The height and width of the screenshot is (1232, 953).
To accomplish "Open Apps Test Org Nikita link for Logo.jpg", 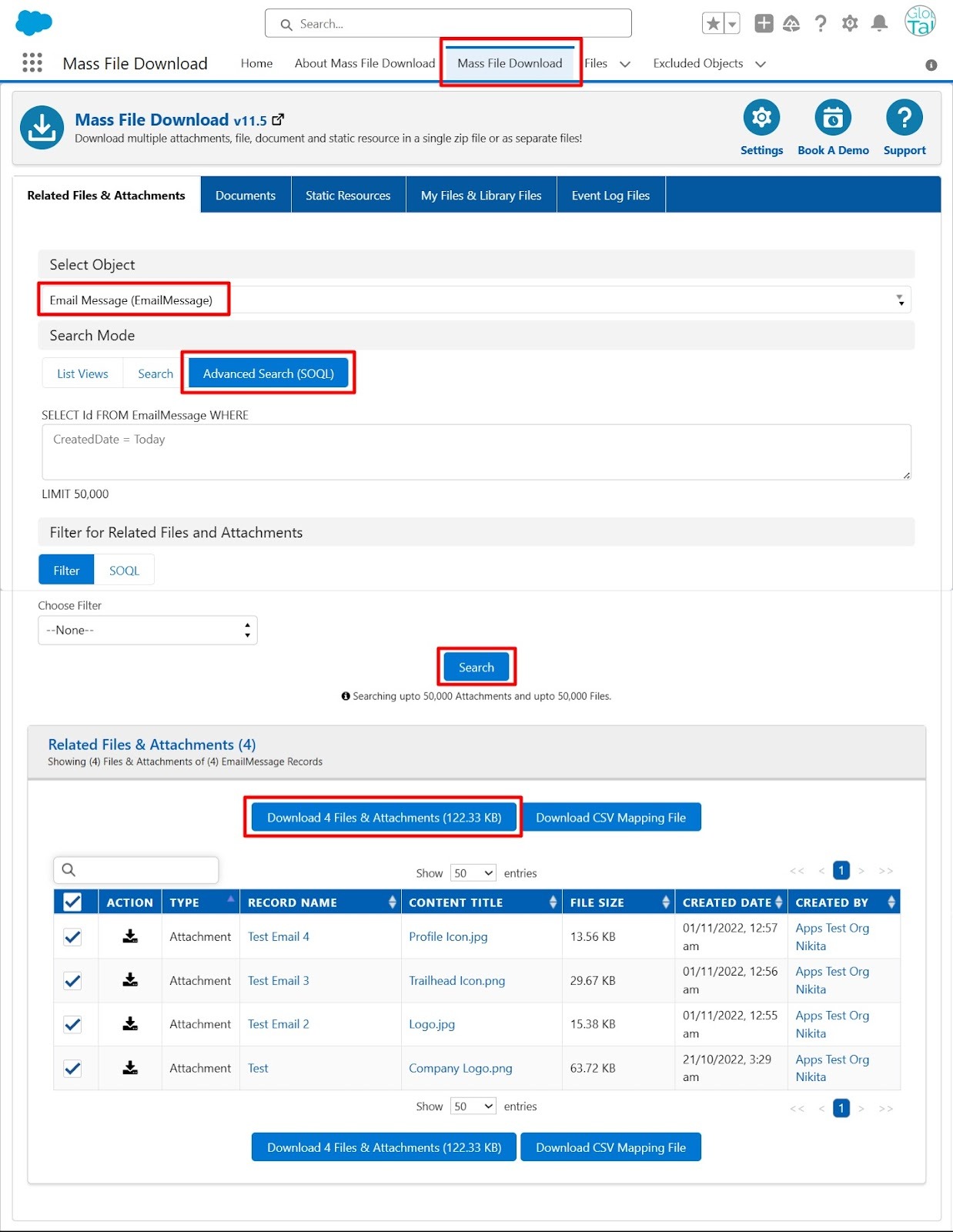I will click(832, 1024).
